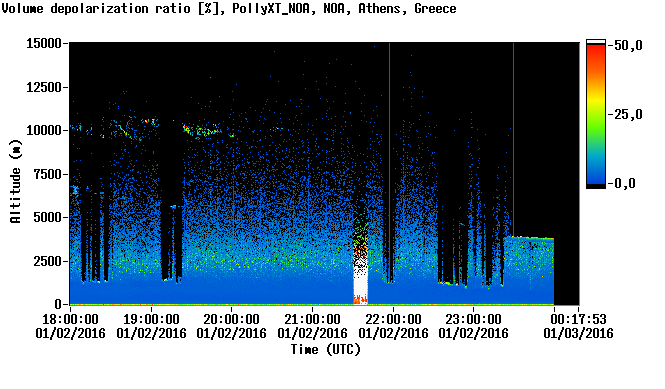Click the 5000 altitude tick label

point(47,217)
